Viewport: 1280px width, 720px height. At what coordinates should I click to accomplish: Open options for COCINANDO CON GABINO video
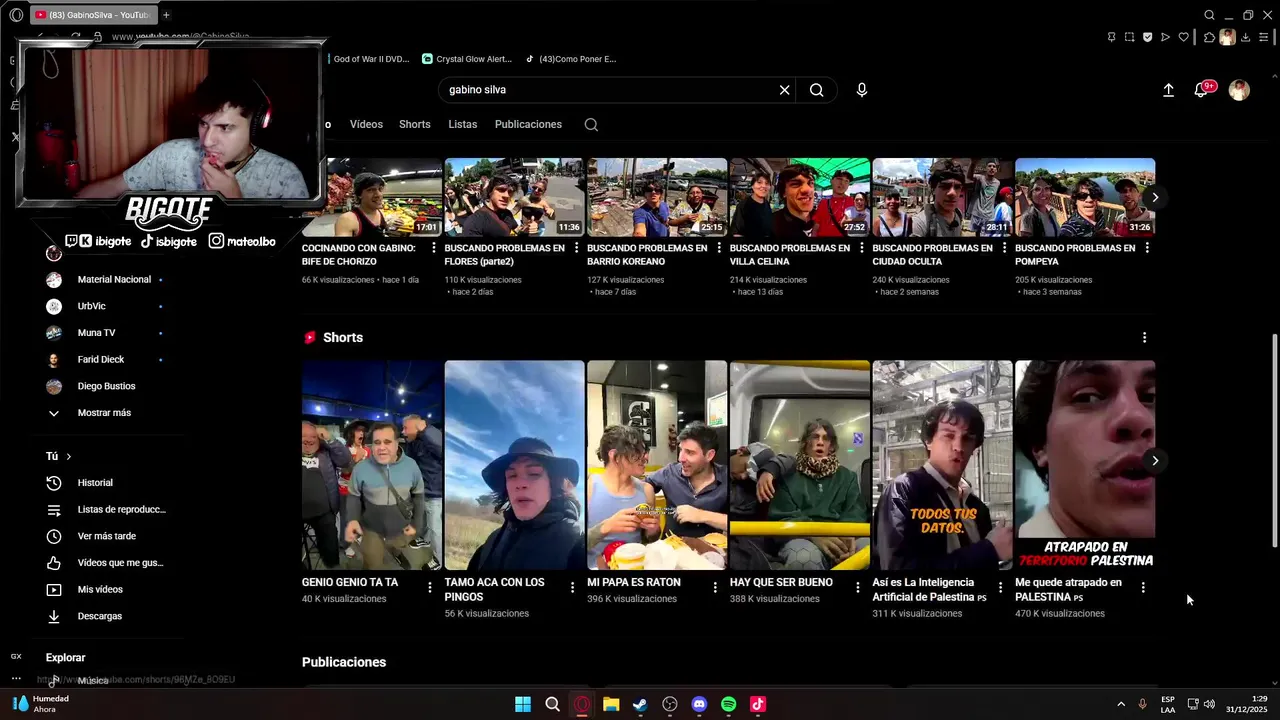433,248
